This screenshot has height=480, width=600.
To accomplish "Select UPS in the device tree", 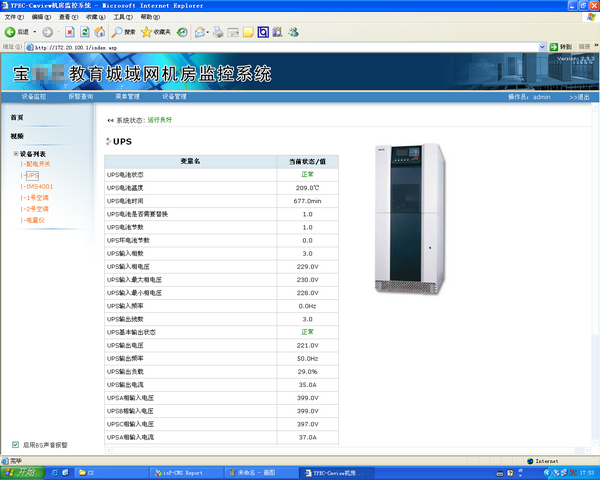I will 32,175.
